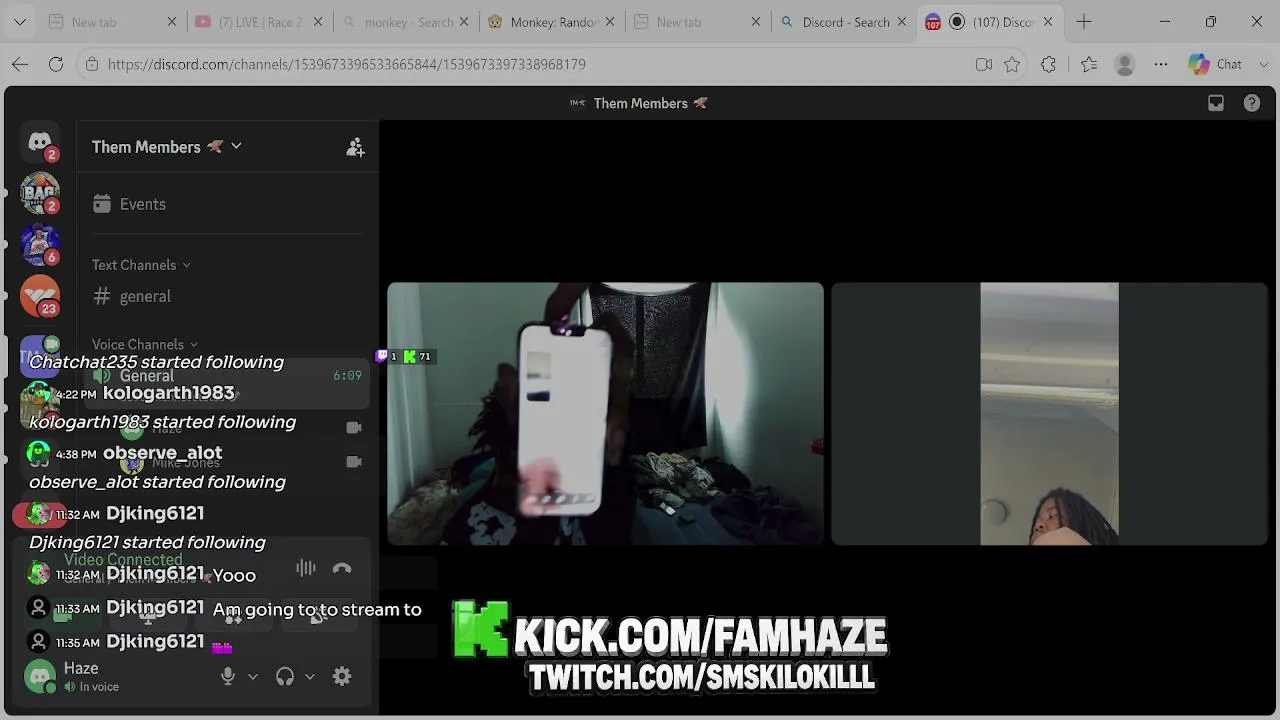Open the browser favorites list

click(x=1089, y=64)
